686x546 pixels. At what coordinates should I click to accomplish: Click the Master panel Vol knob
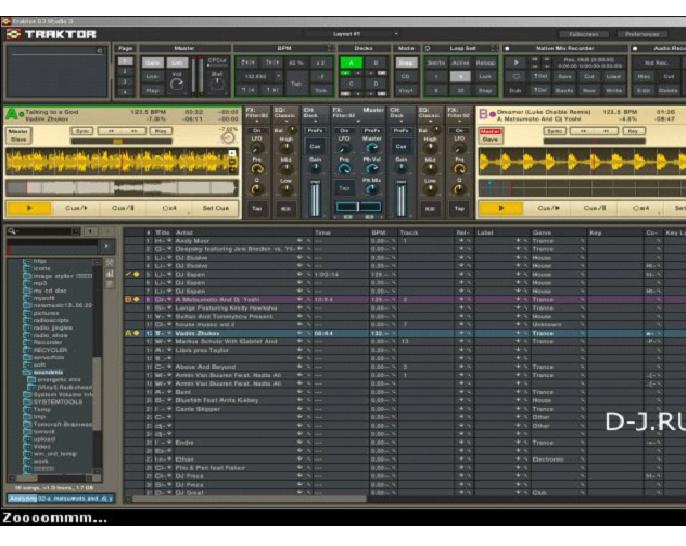click(176, 84)
